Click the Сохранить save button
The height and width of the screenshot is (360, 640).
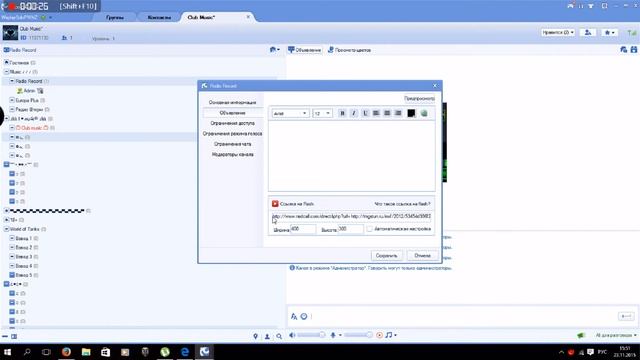(x=387, y=256)
